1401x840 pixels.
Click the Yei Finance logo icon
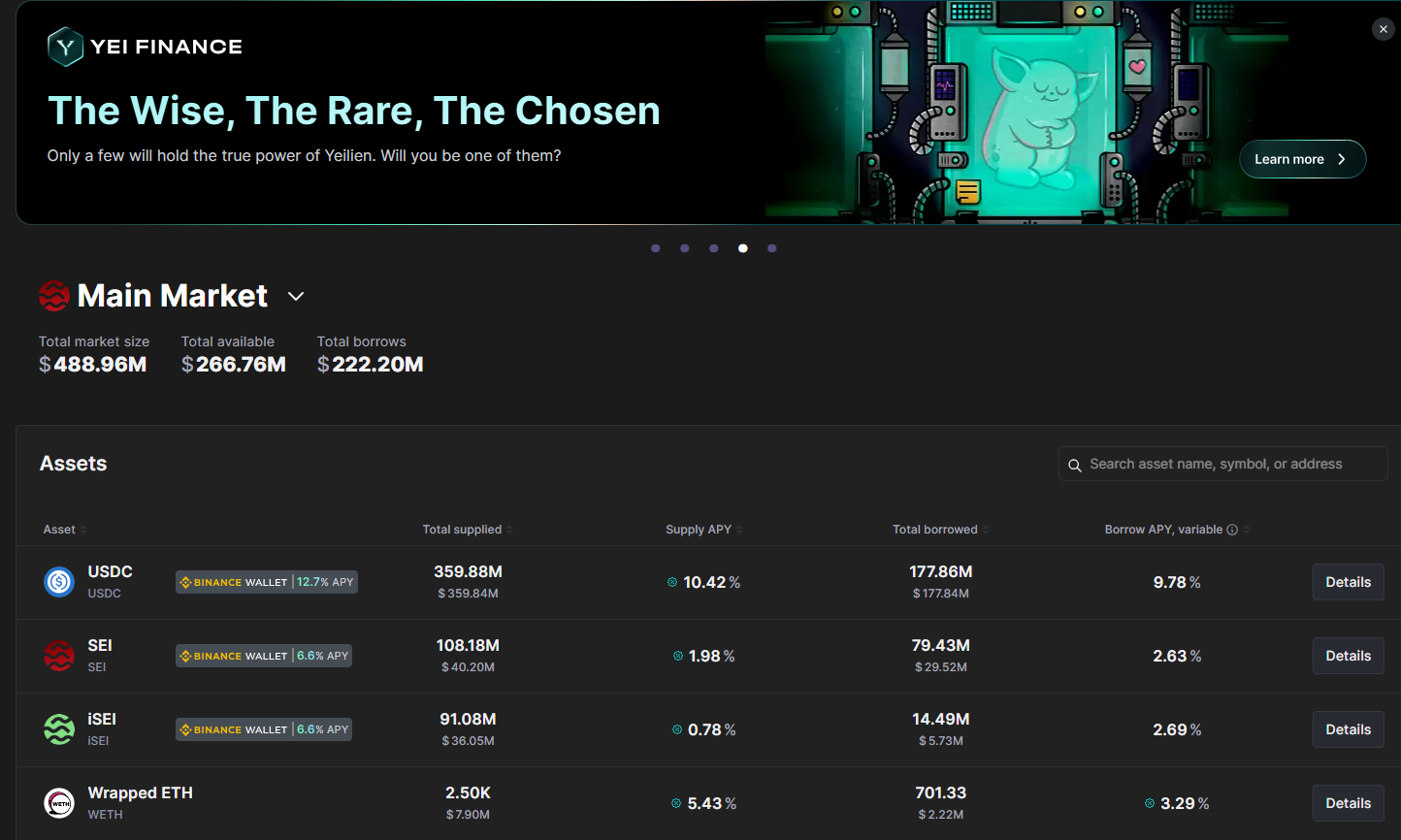coord(65,47)
